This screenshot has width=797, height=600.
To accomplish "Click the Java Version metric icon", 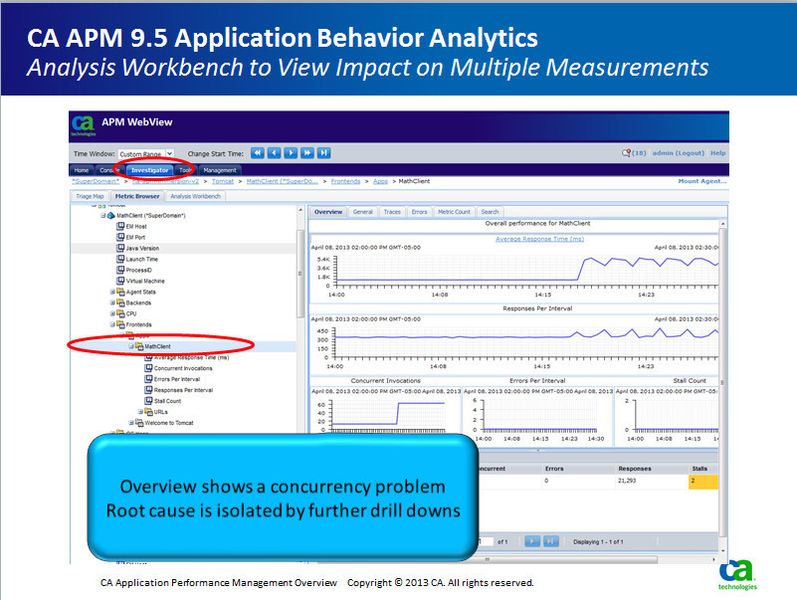I will [x=120, y=248].
